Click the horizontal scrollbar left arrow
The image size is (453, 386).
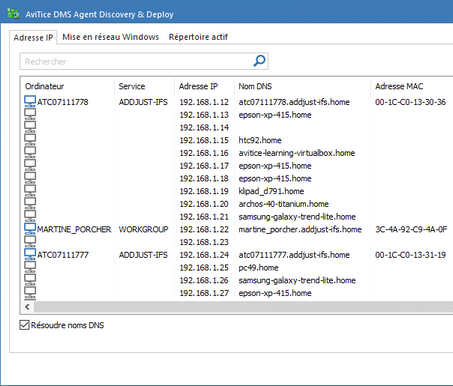27,307
